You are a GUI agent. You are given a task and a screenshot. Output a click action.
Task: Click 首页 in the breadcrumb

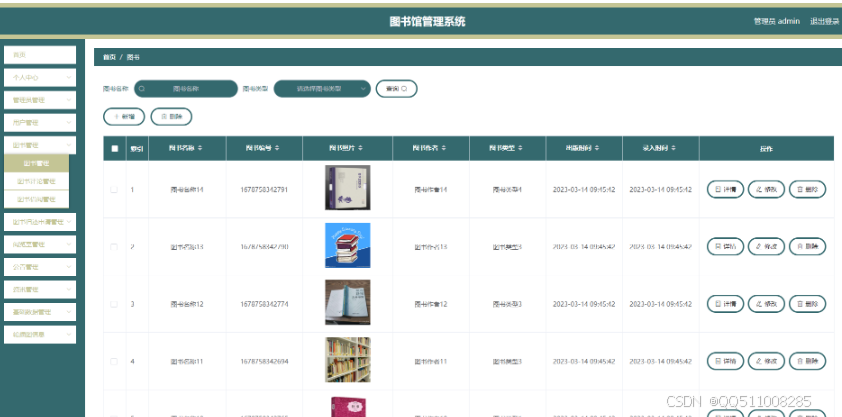pyautogui.click(x=109, y=57)
